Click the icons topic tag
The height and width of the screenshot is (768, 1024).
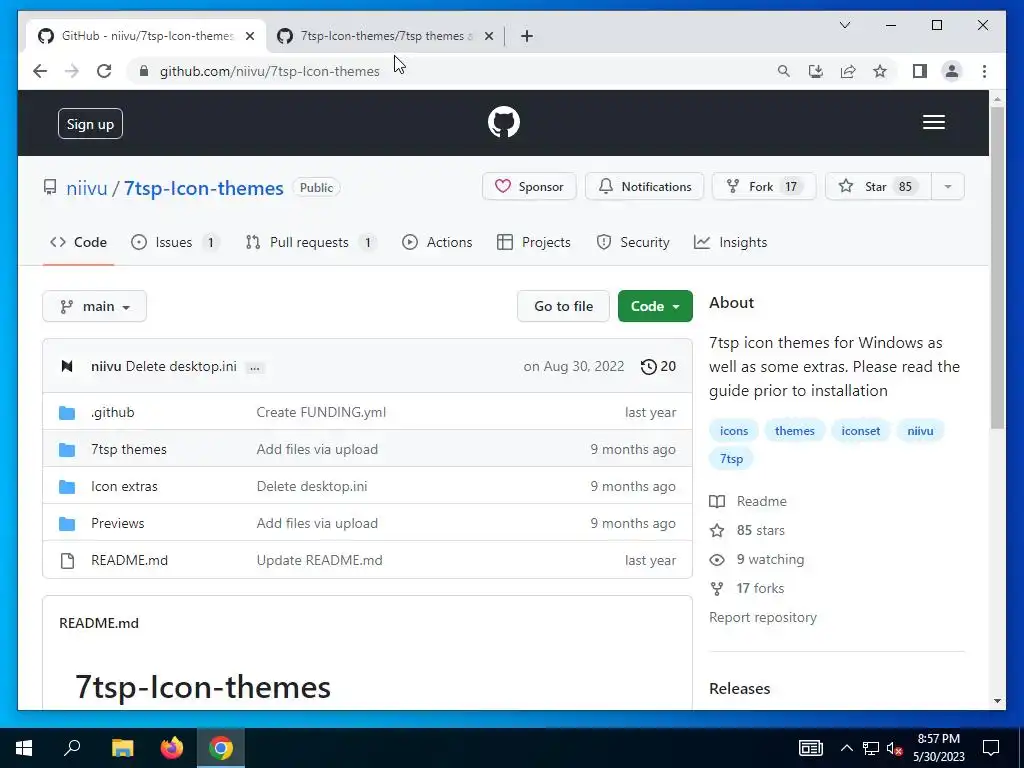(734, 431)
